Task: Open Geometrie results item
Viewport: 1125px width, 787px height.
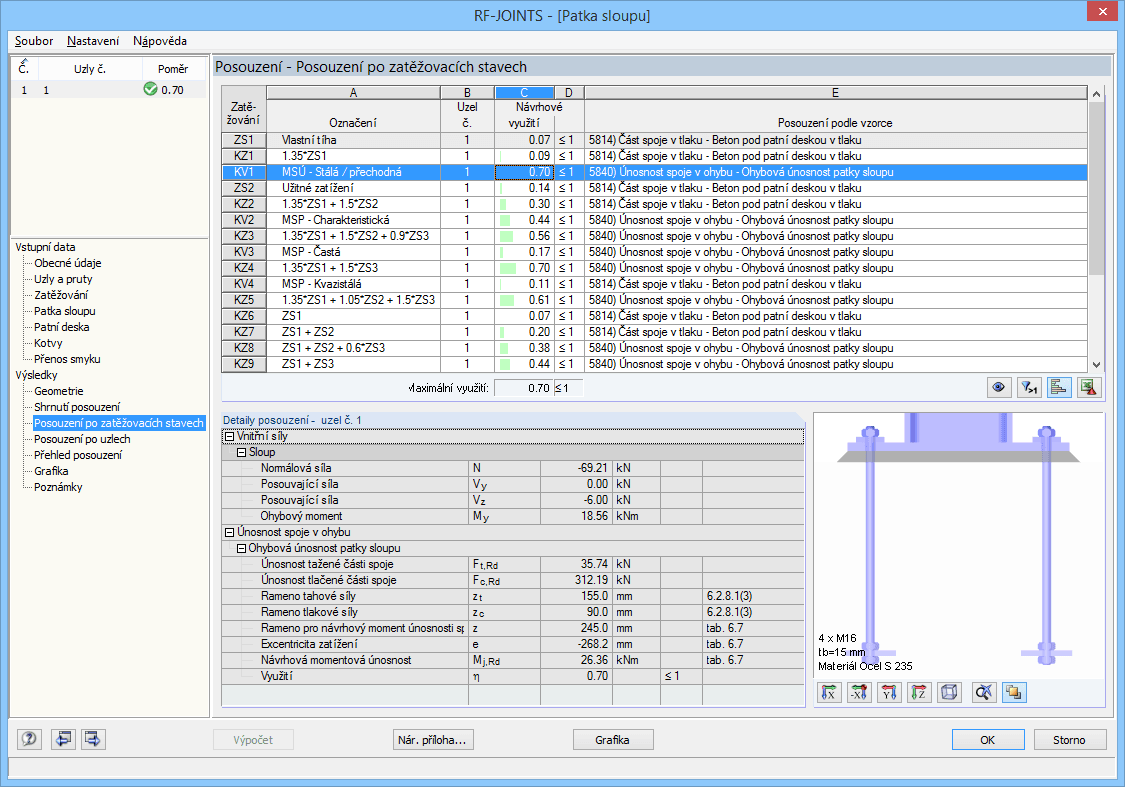Action: point(59,391)
